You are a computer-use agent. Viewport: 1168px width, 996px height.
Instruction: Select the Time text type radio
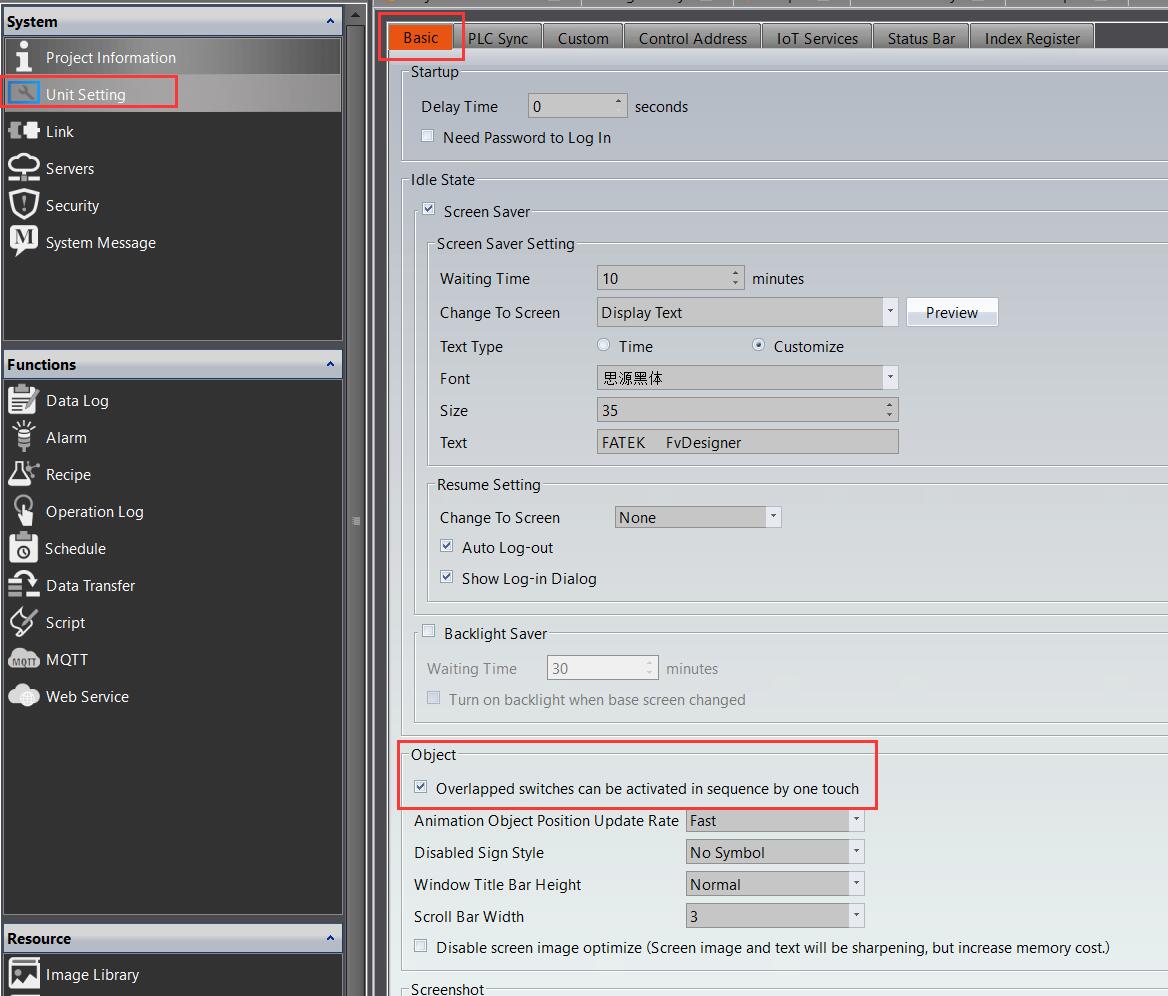pos(603,345)
